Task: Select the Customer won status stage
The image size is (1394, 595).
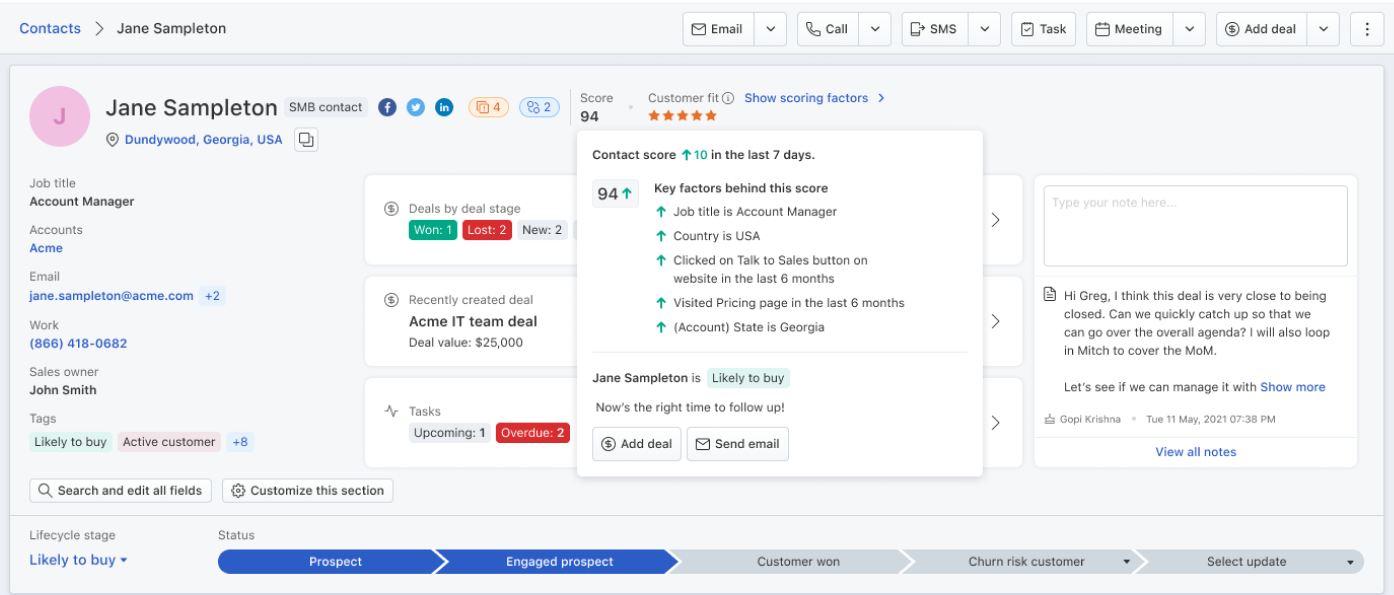Action: 798,562
